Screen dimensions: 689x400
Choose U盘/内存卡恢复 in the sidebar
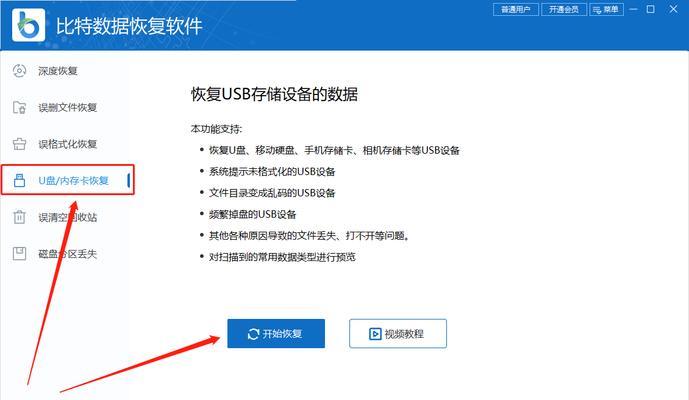(x=68, y=180)
